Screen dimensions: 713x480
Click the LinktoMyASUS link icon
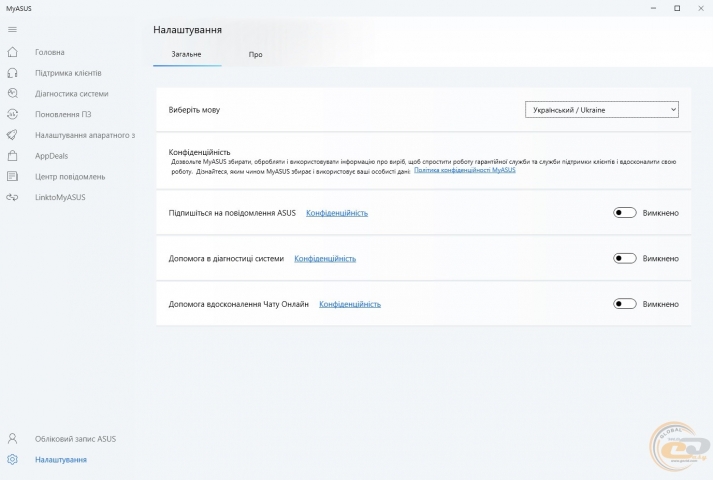pyautogui.click(x=12, y=197)
